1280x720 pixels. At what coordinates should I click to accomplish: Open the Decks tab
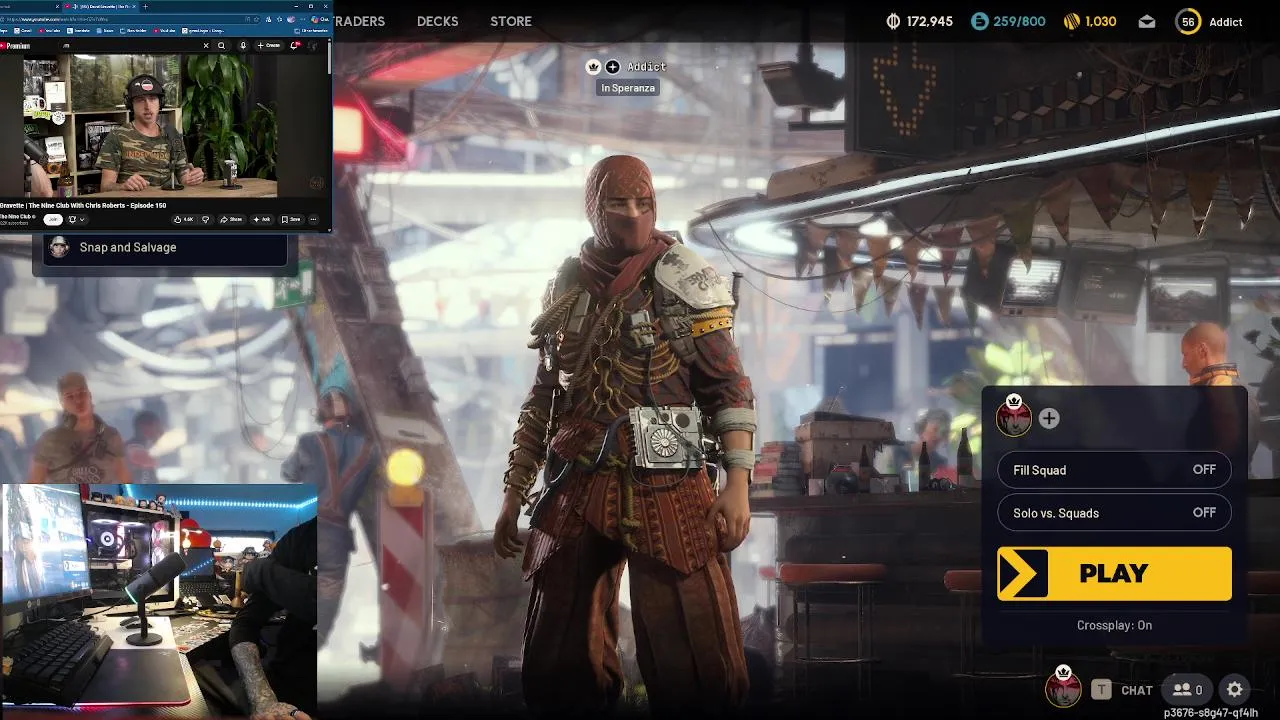437,21
